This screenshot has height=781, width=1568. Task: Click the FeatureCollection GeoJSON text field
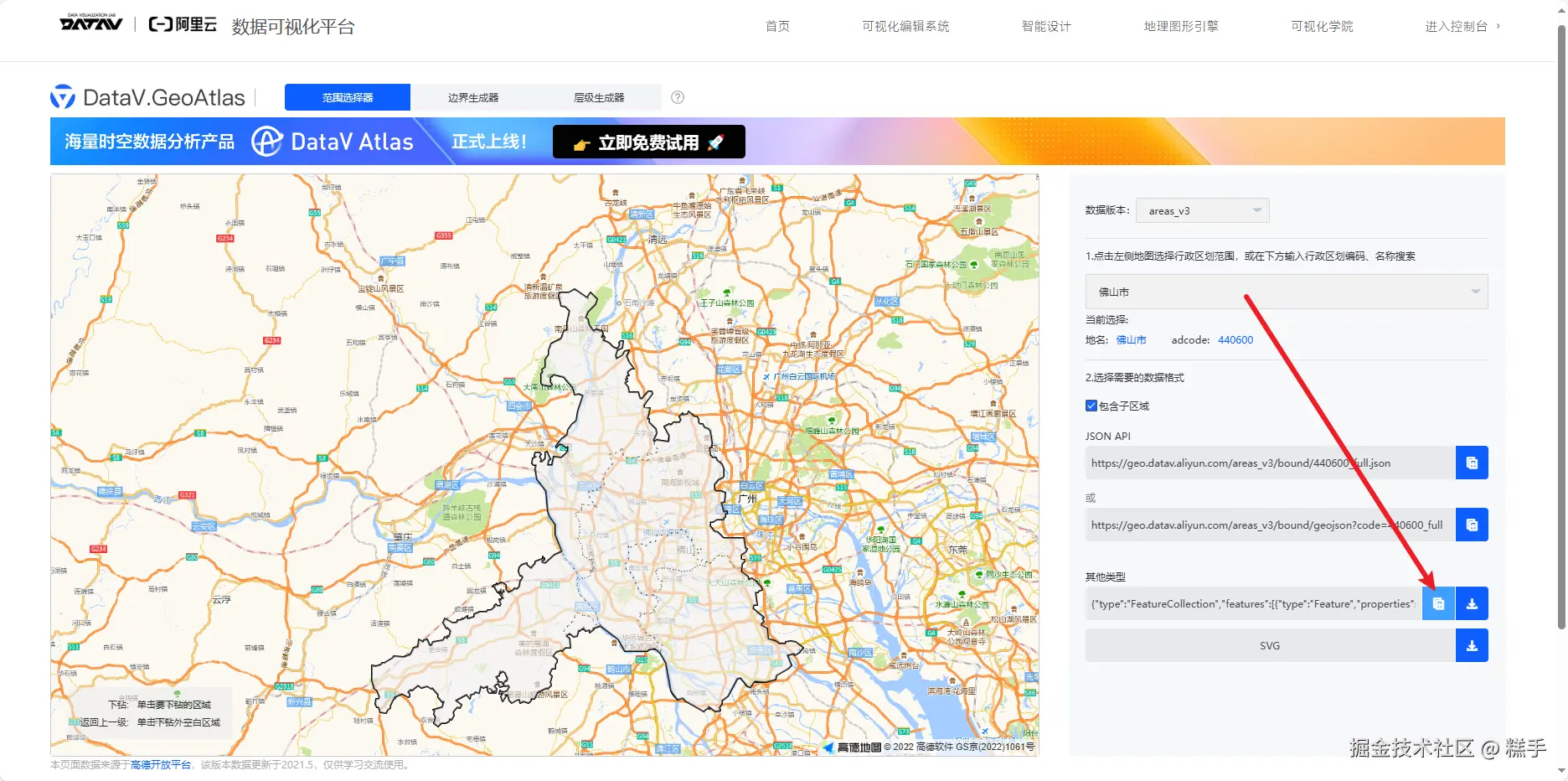click(x=1253, y=603)
